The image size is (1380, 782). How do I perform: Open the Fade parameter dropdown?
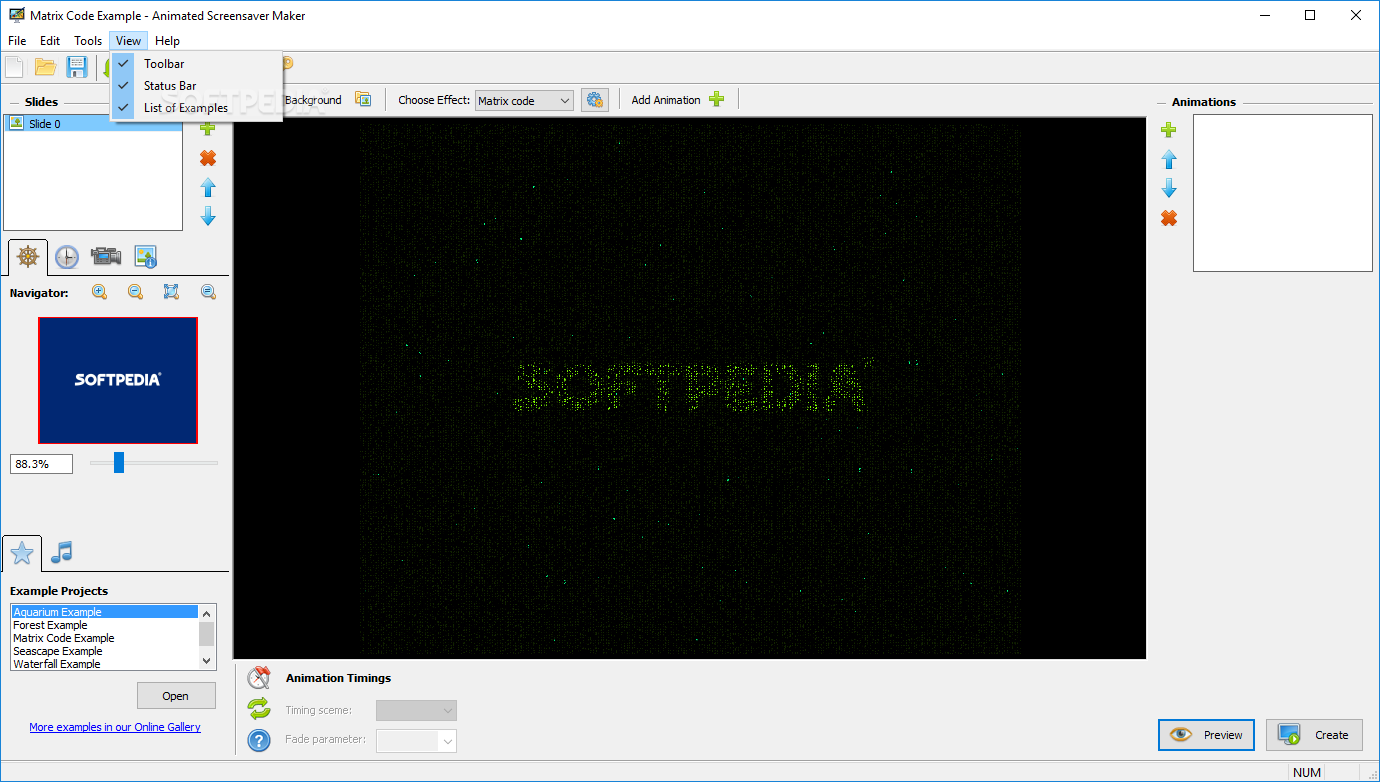[x=416, y=741]
